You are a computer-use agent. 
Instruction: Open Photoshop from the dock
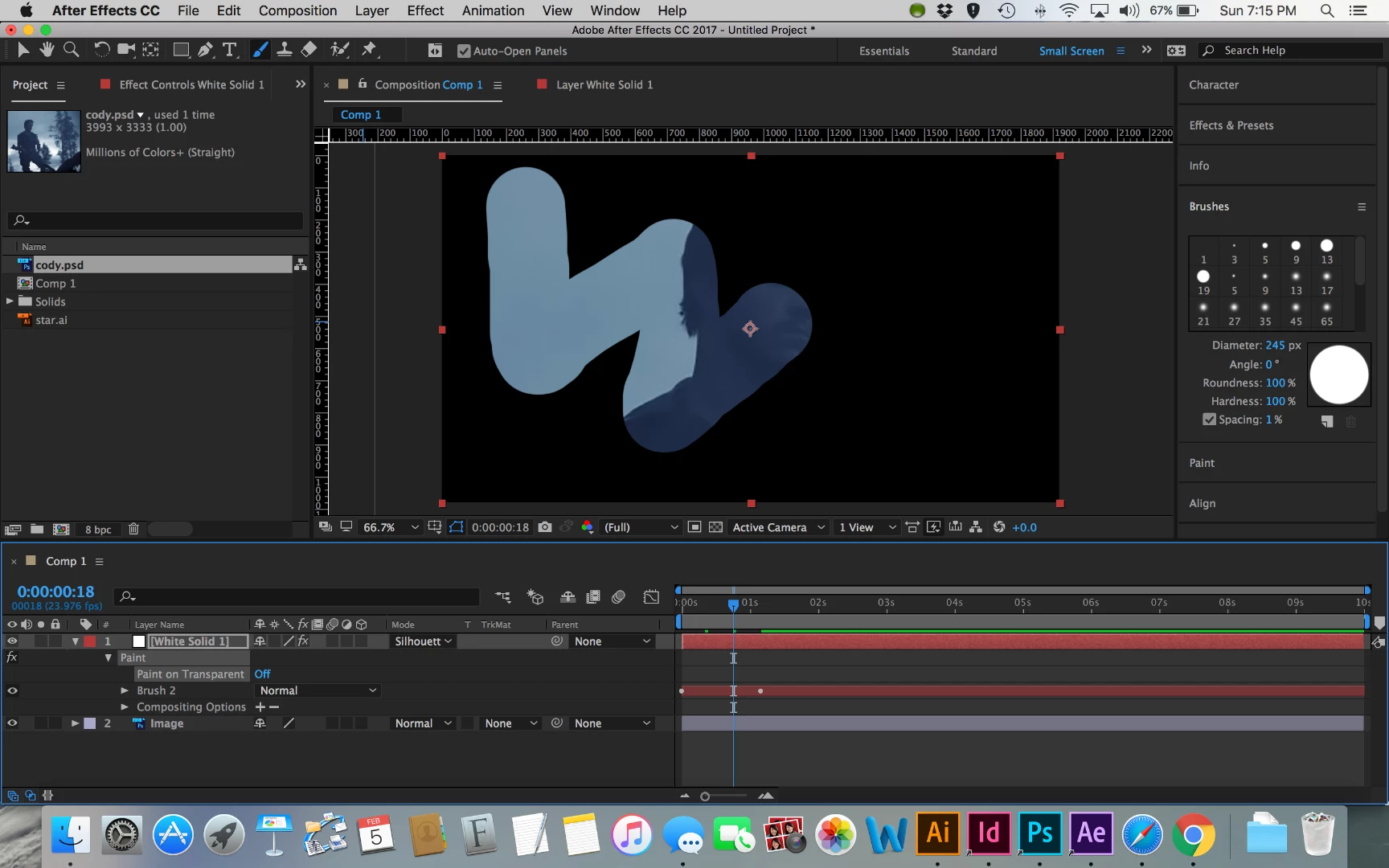1040,834
